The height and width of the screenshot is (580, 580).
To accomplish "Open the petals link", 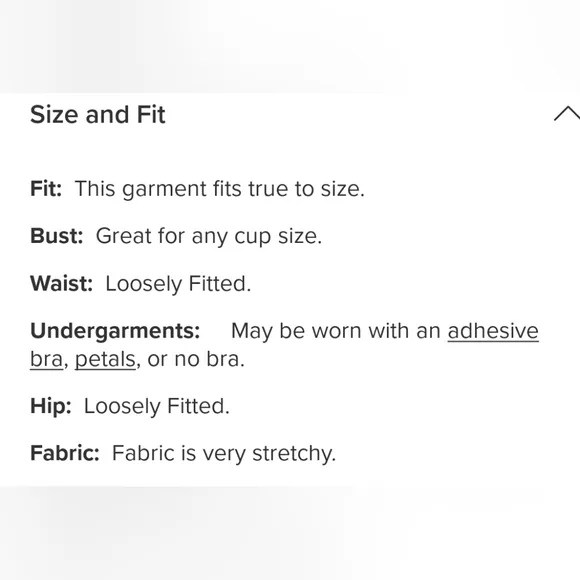I will point(105,359).
